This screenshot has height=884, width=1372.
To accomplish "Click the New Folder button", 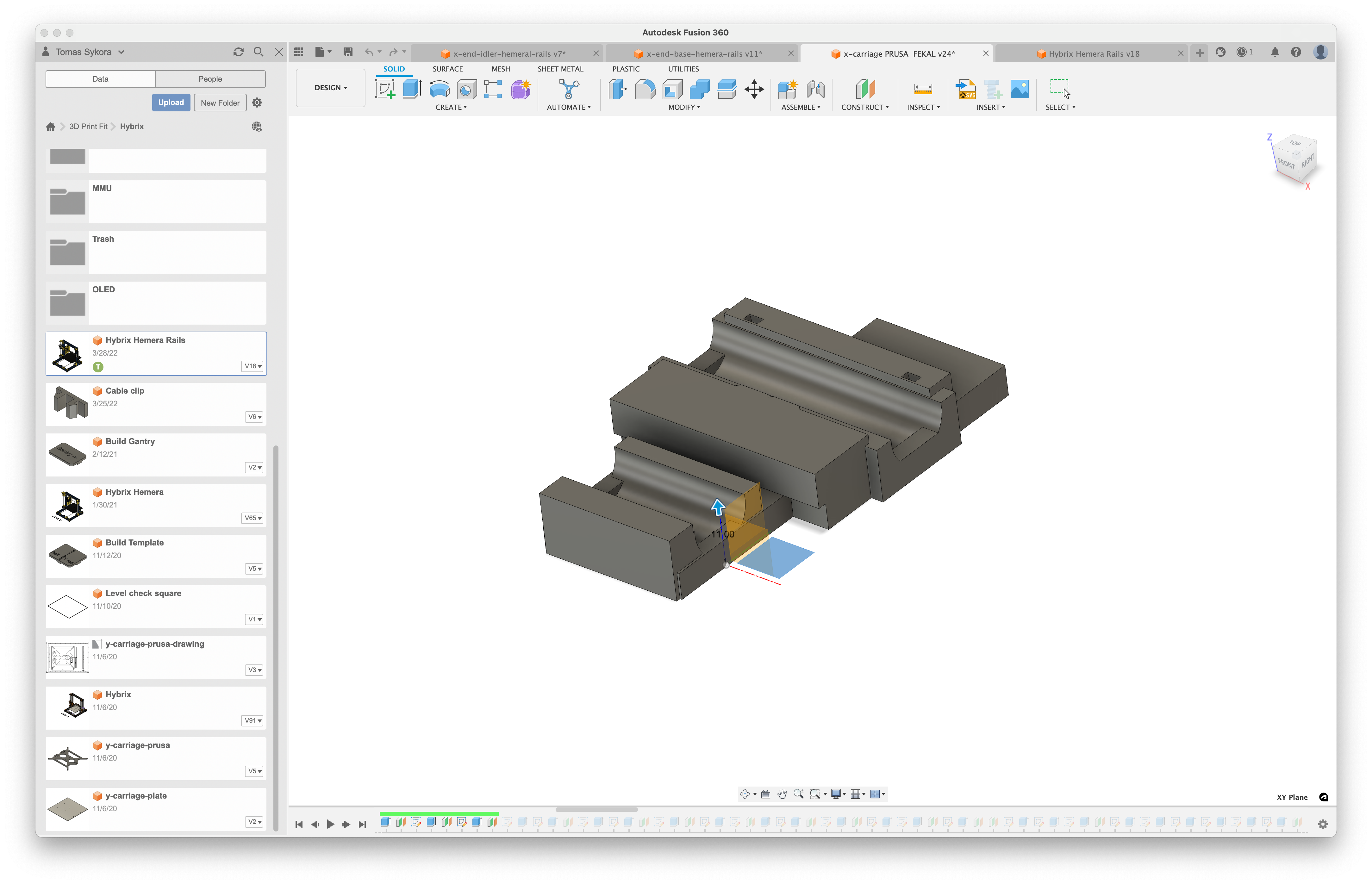I will pos(220,103).
